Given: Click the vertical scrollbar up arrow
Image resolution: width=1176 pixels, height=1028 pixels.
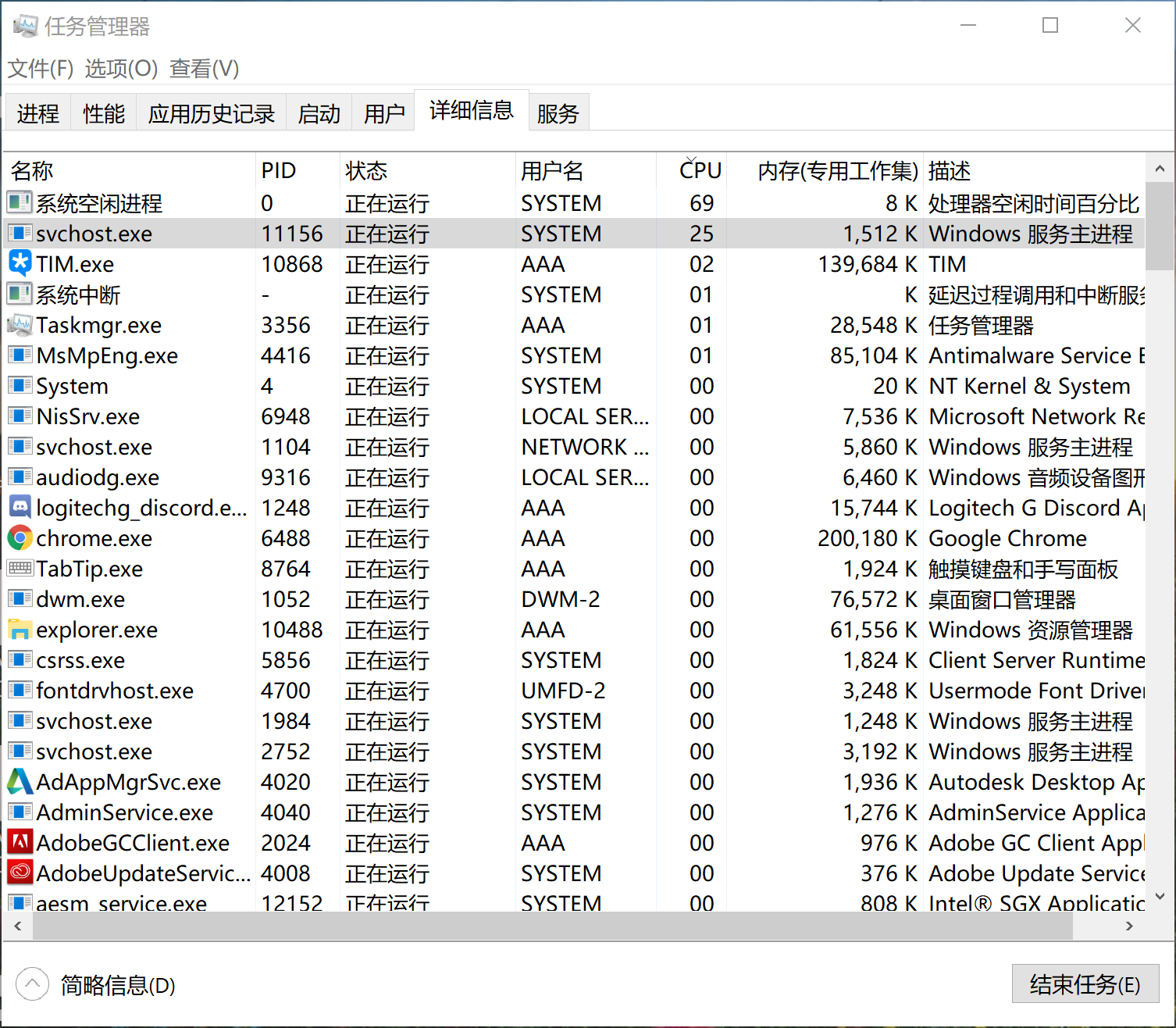Looking at the screenshot, I should point(1160,168).
